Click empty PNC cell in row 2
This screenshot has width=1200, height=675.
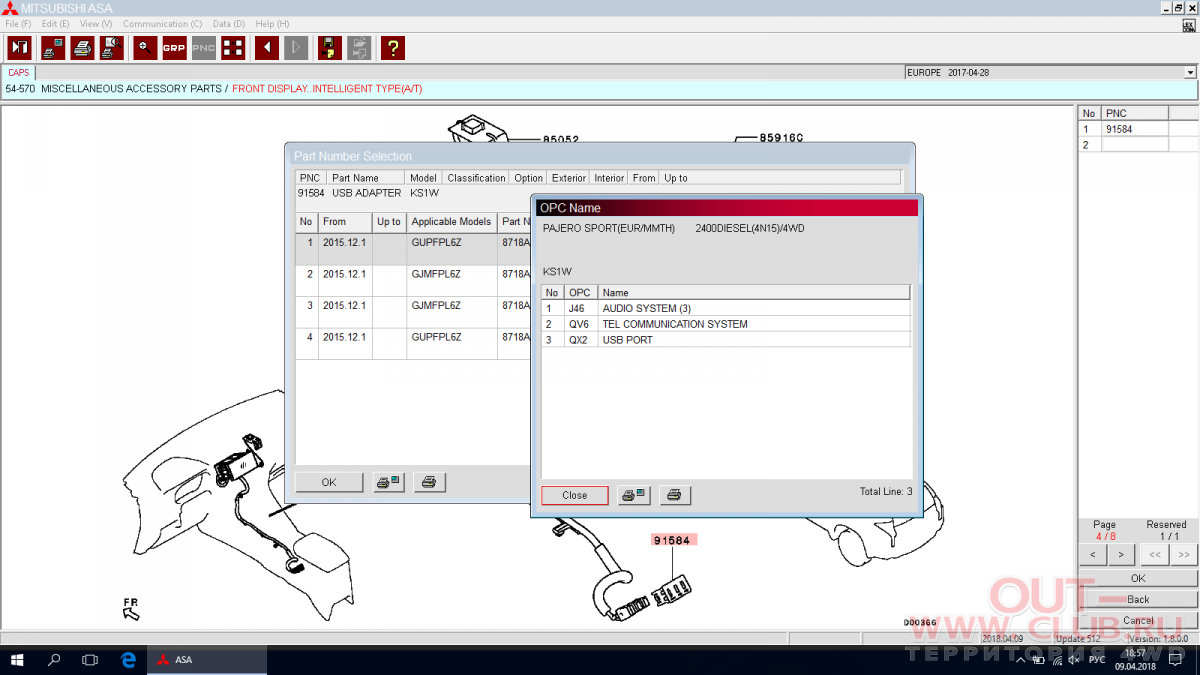coord(1134,144)
